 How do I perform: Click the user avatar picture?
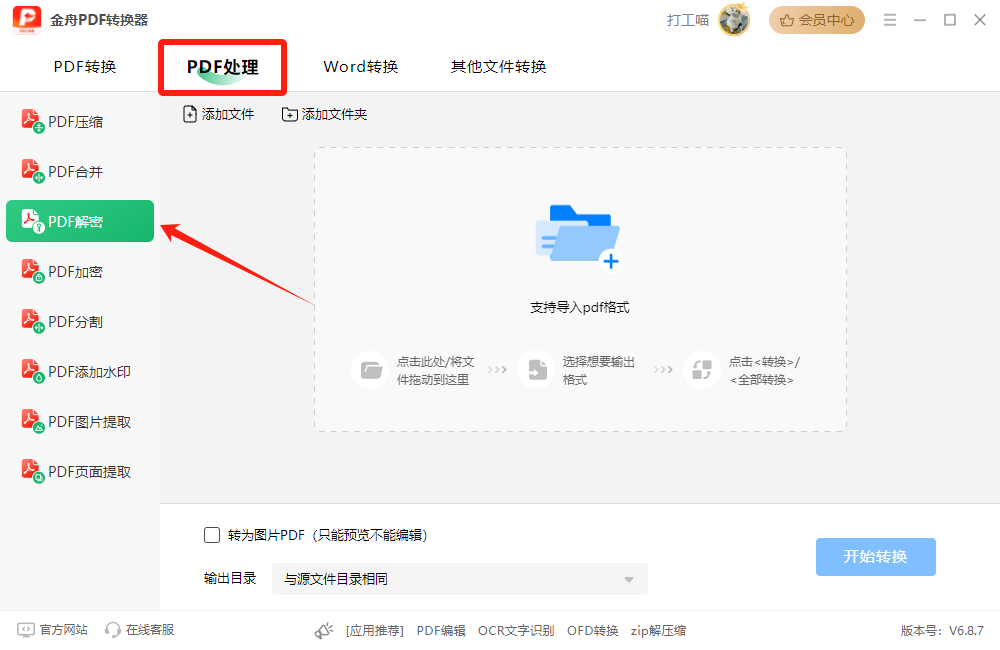[734, 20]
